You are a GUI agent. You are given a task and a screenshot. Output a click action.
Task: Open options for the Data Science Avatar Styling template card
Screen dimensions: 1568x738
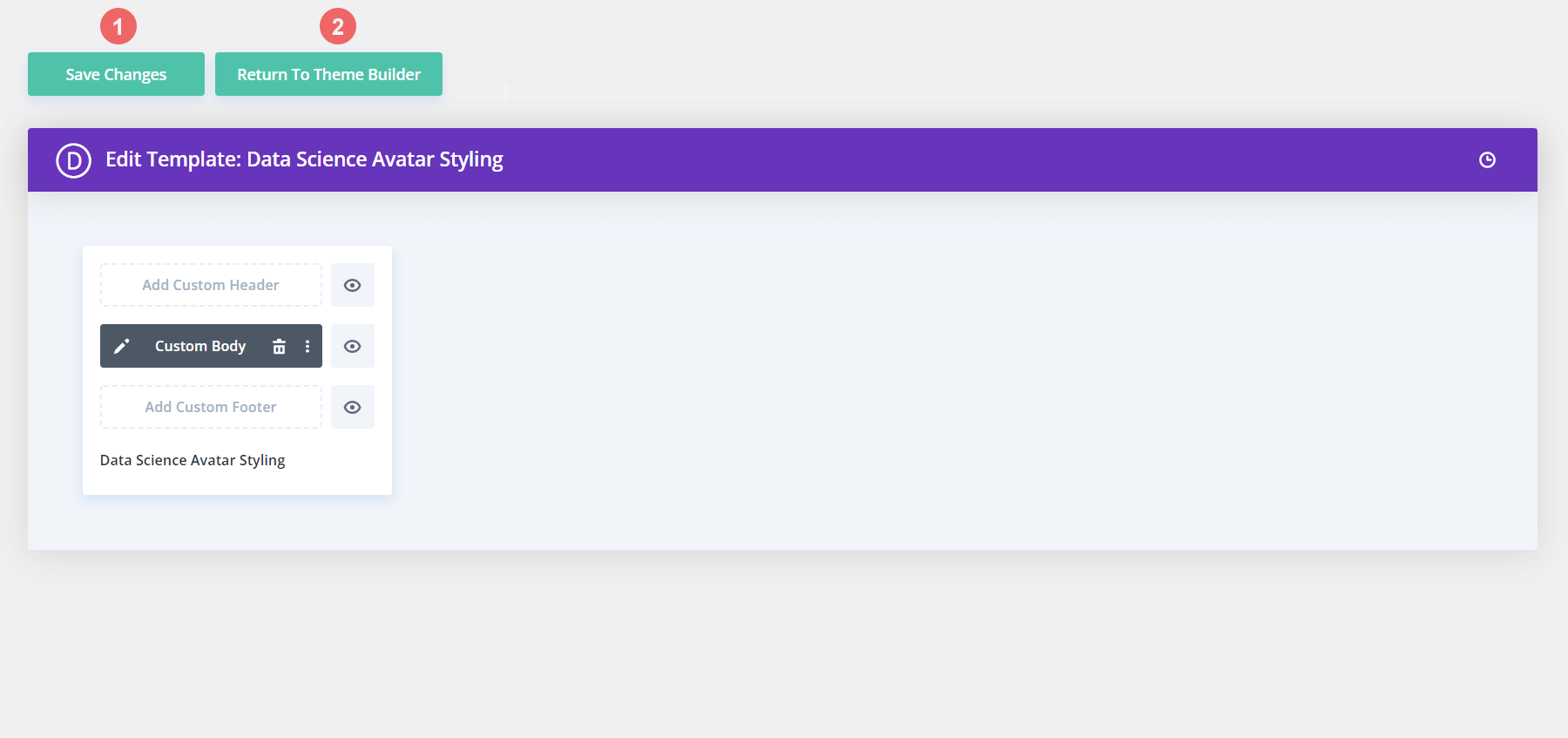pos(307,346)
